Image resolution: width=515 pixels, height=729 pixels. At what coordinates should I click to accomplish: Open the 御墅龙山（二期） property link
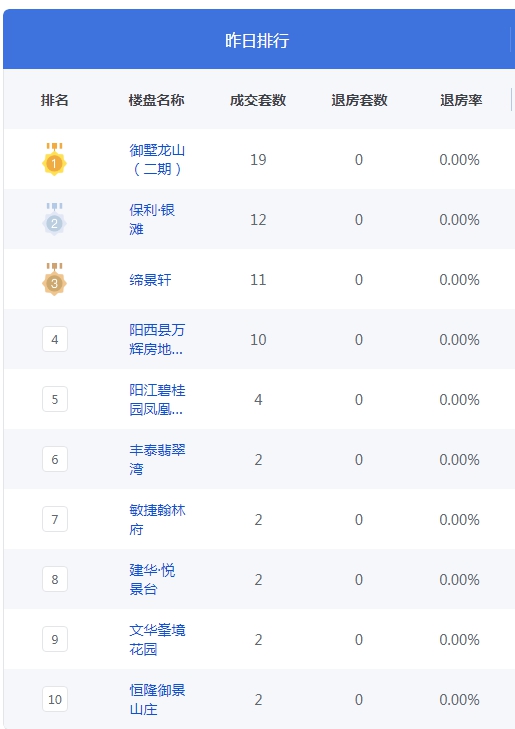tap(157, 159)
